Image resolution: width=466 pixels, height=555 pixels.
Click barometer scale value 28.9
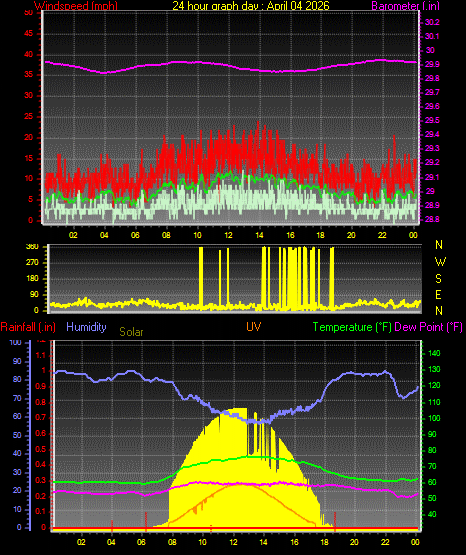coord(432,205)
